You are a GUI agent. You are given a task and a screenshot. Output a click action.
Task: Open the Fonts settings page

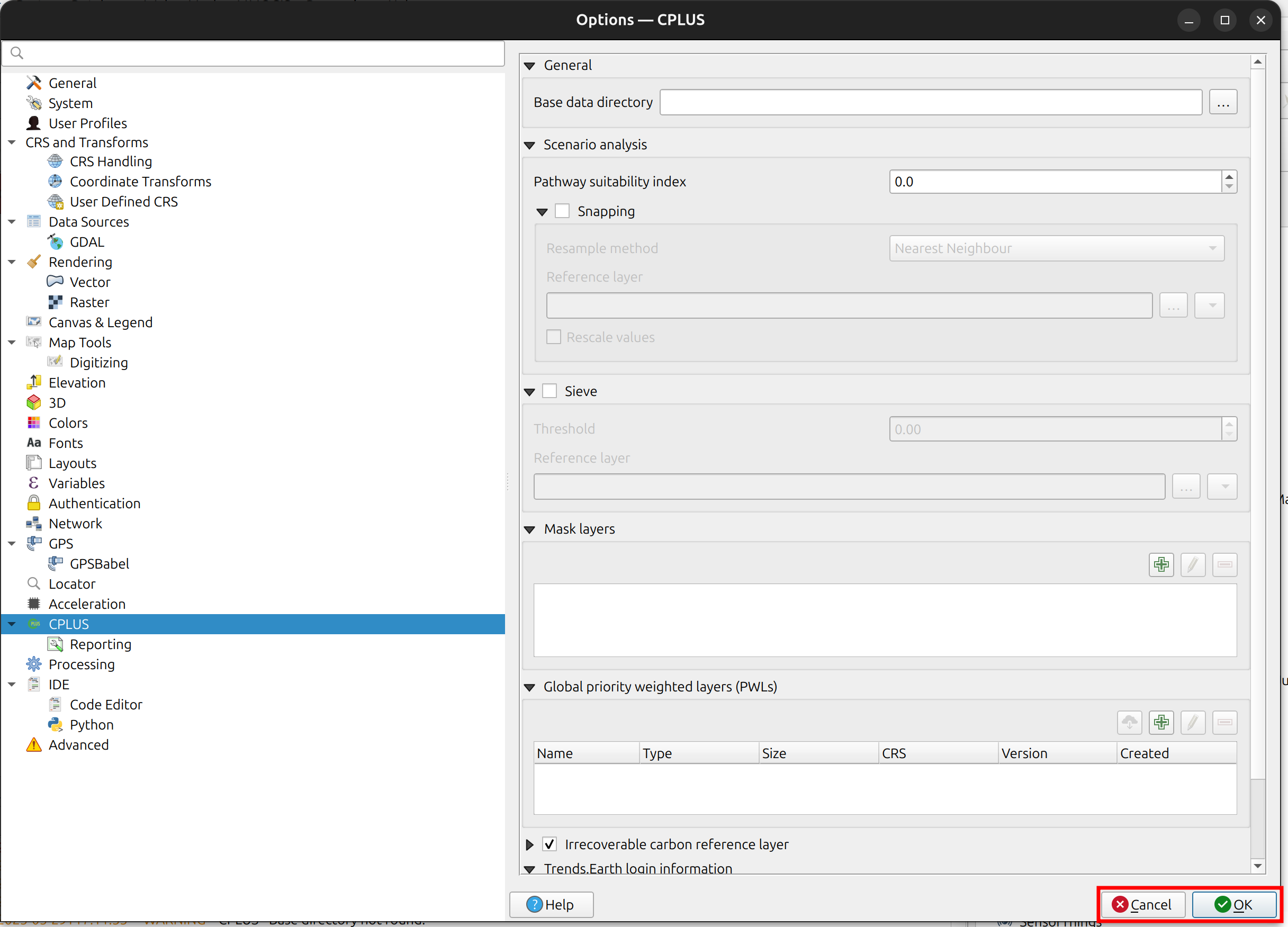[65, 443]
